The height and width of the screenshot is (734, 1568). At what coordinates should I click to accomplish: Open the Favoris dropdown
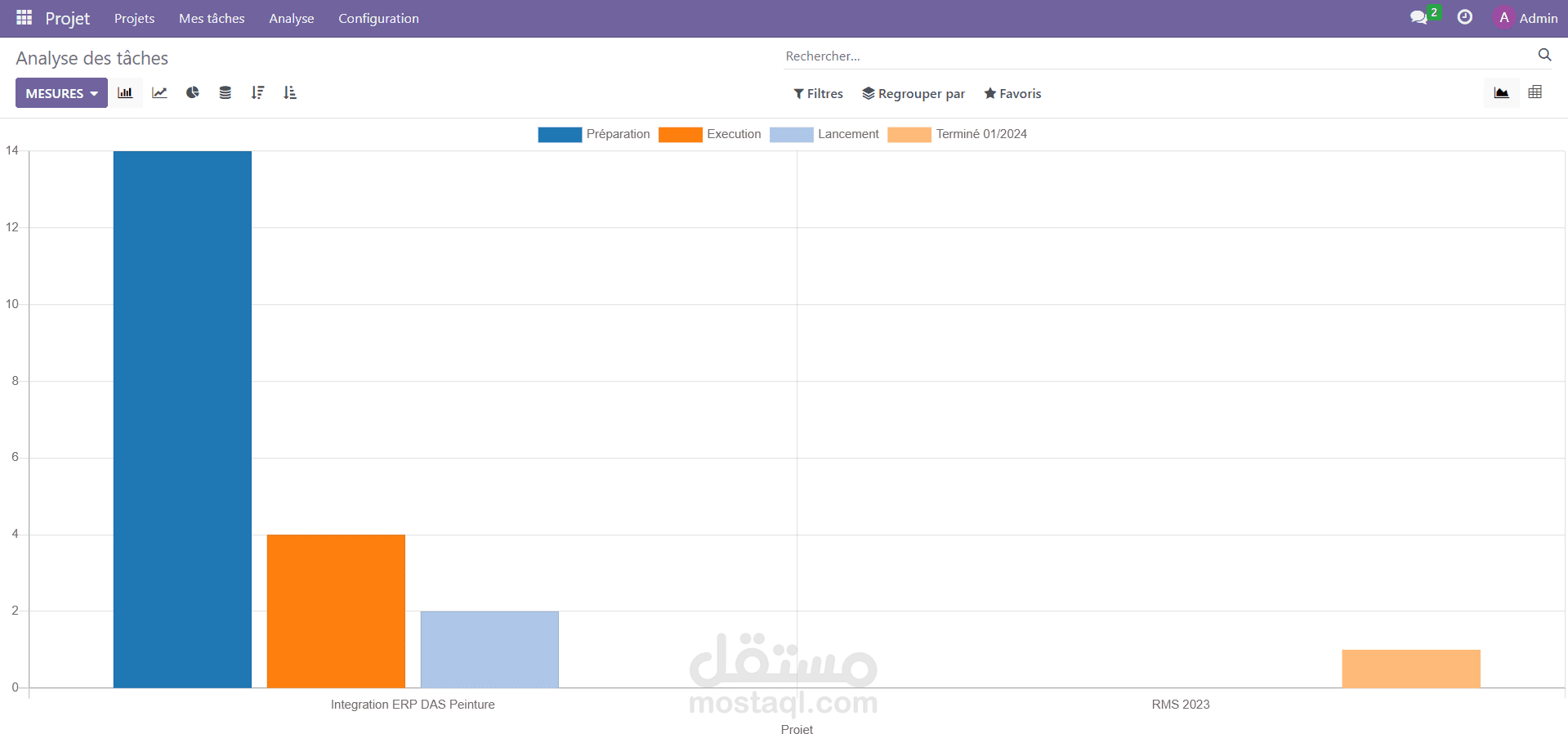click(1012, 93)
